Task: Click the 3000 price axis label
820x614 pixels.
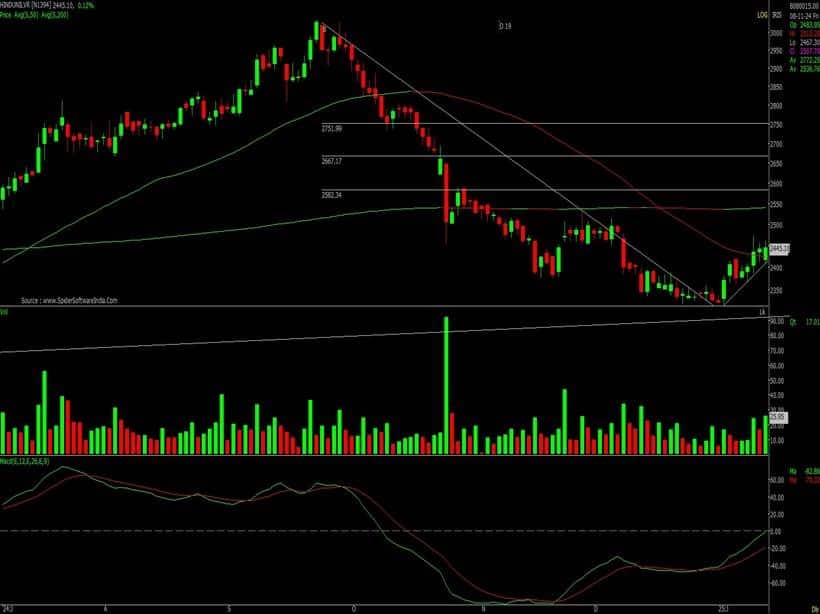Action: coord(775,33)
